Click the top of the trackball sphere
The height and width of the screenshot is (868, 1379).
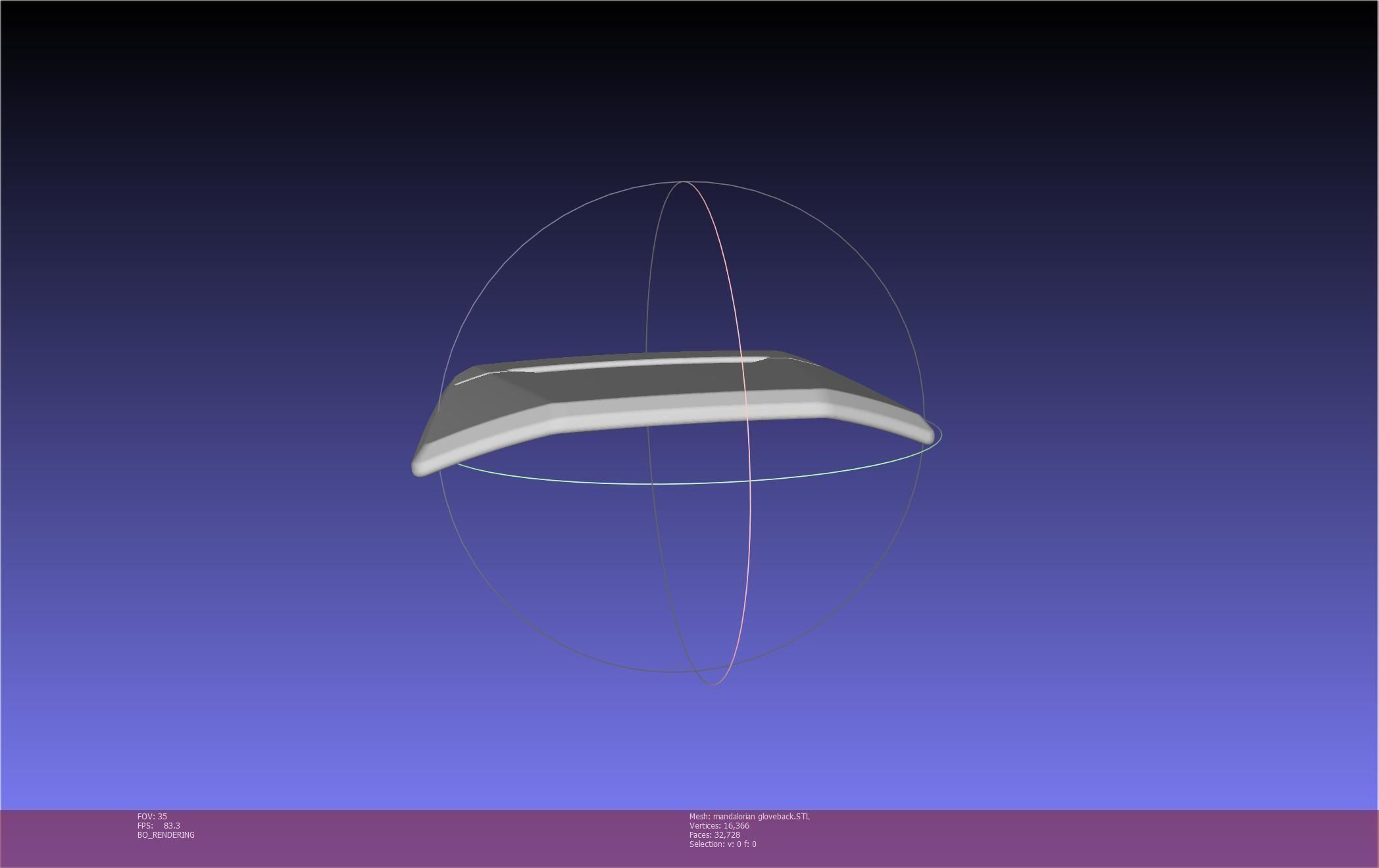click(x=684, y=181)
